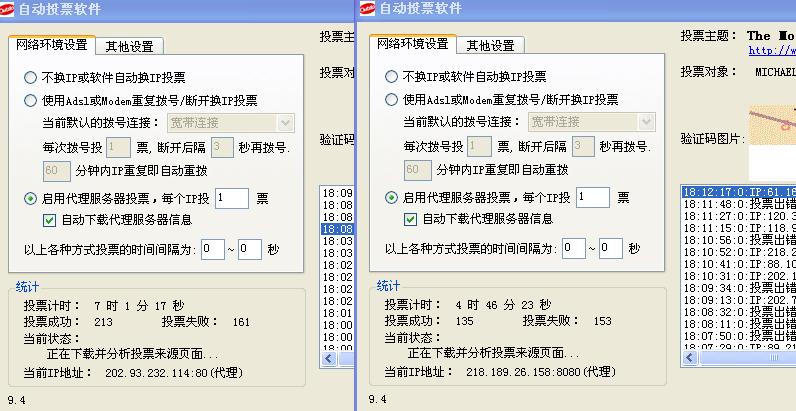Screen dimensions: 796x411
Task: Click the first time-interval field in right window
Action: (573, 248)
